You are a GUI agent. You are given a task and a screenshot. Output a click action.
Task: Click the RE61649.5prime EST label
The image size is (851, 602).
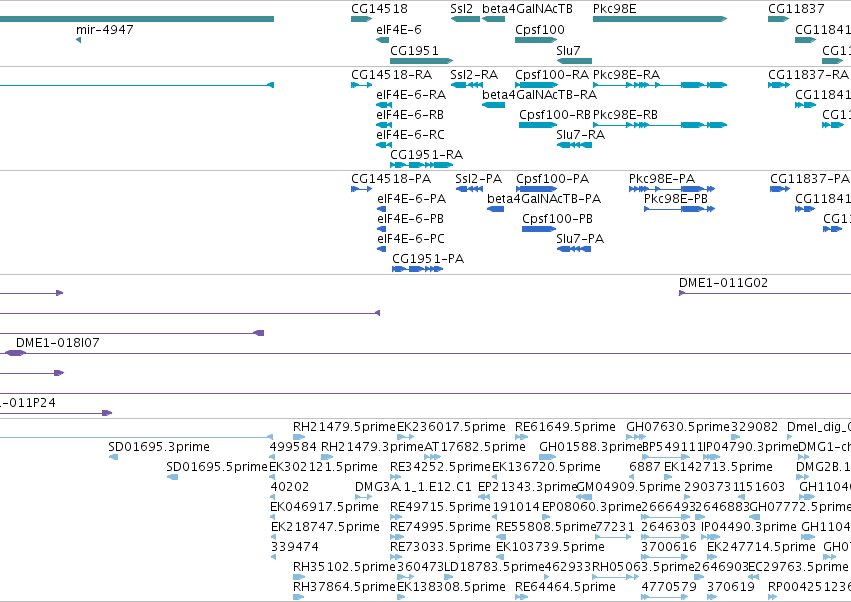point(566,427)
